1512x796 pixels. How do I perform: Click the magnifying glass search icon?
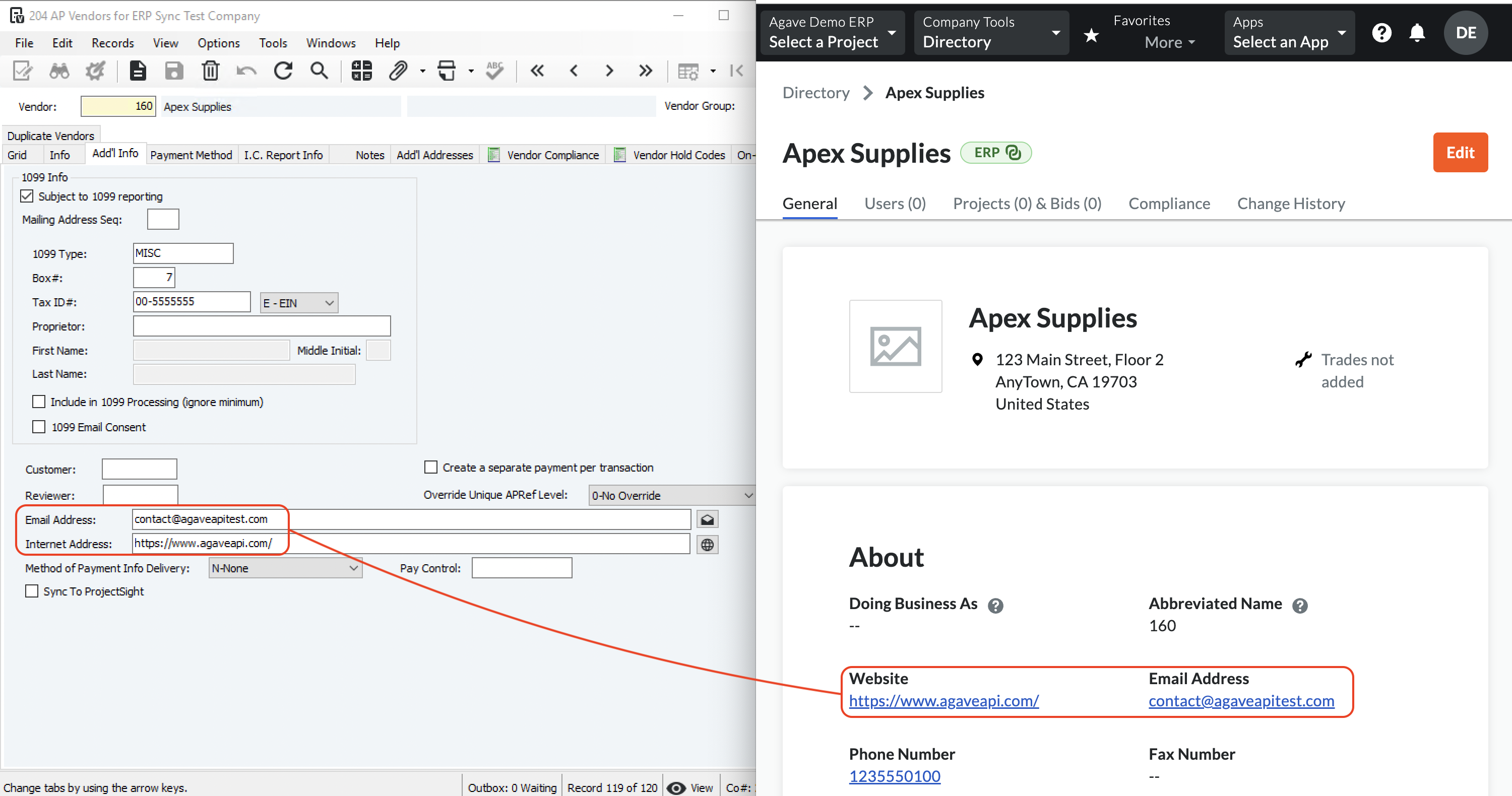(320, 71)
